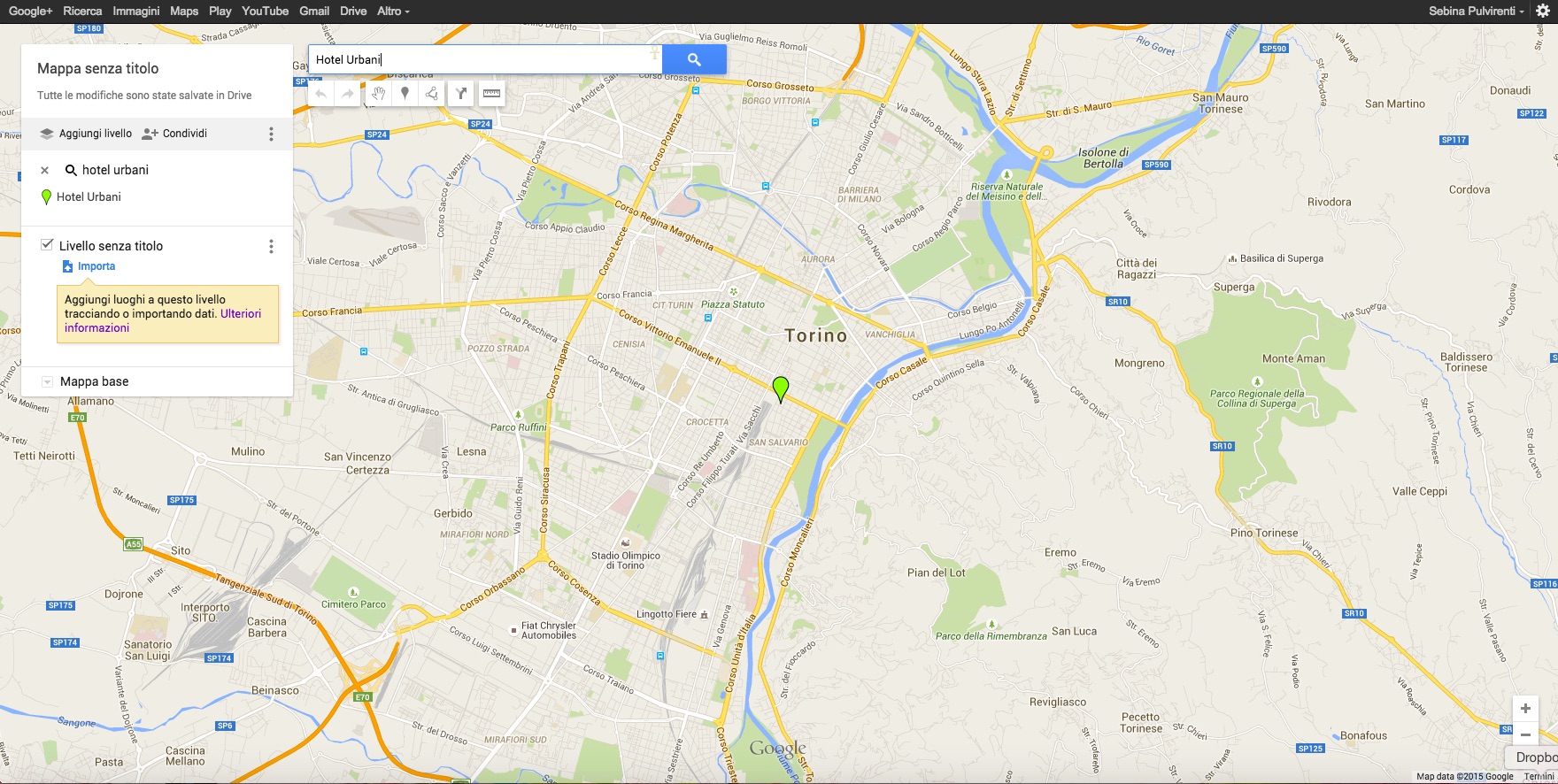Select the draw line tool

(431, 93)
